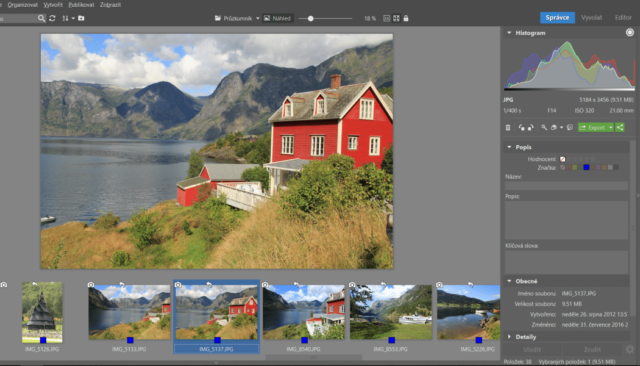Open the Publikovat menu
Image resolution: width=640 pixels, height=366 pixels.
tap(81, 5)
